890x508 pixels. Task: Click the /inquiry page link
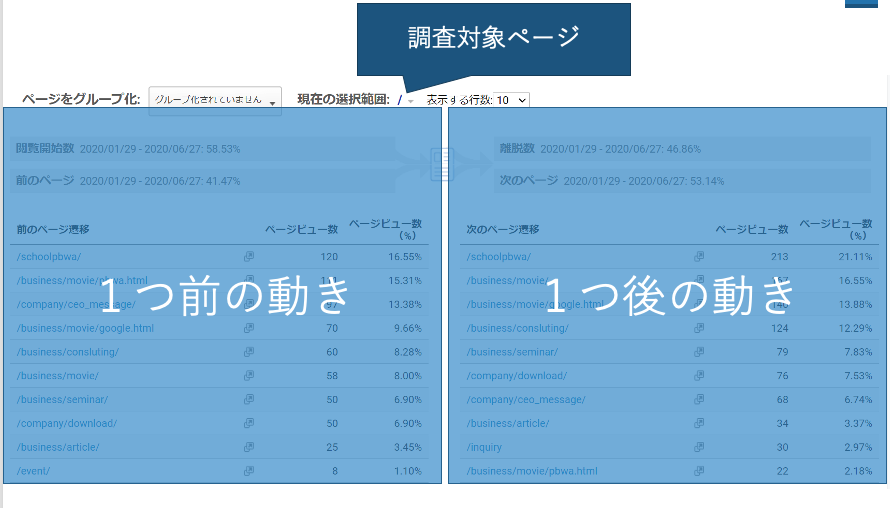(x=484, y=447)
